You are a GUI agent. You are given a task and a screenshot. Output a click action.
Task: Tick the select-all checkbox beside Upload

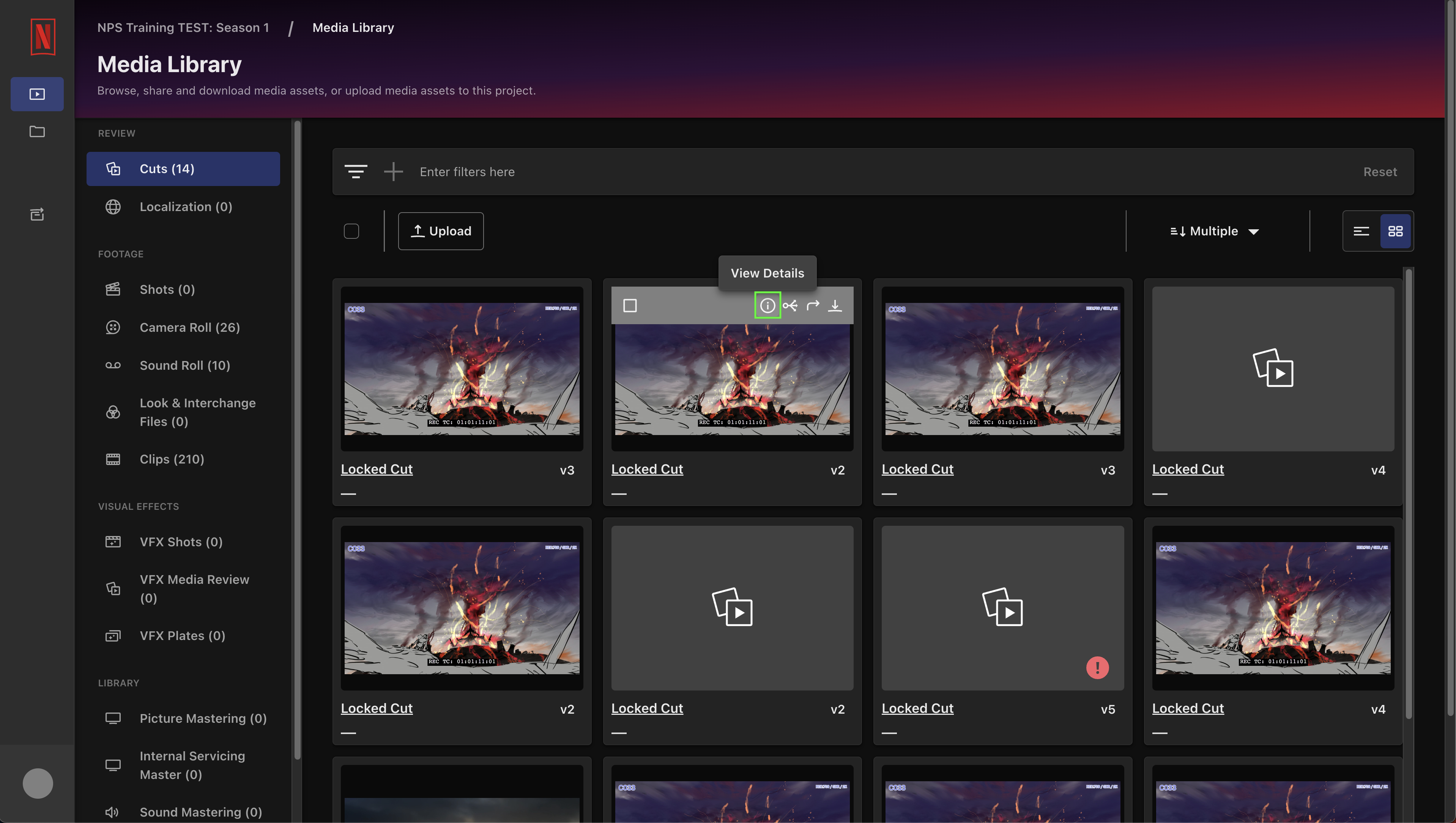click(x=351, y=231)
